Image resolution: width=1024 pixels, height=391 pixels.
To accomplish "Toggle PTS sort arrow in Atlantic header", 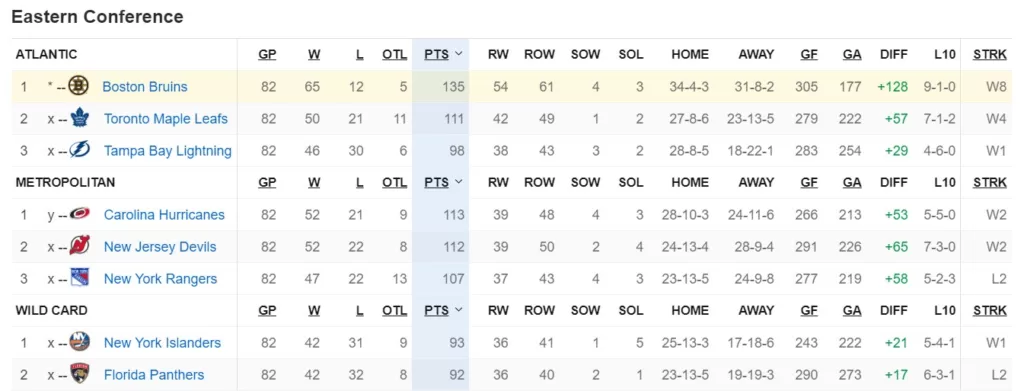I will pyautogui.click(x=458, y=54).
